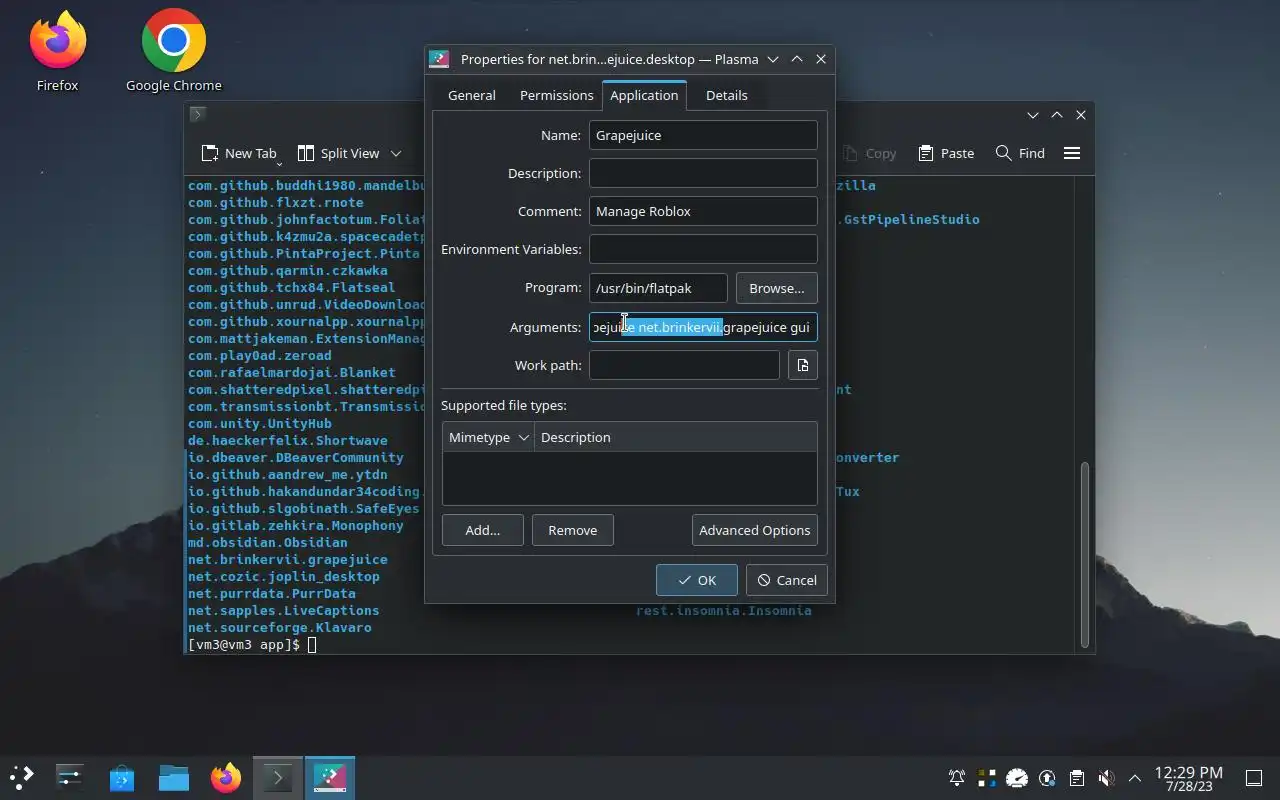Click com.play0ad.zeroad in terminal listing
Viewport: 1280px width, 800px height.
point(260,355)
